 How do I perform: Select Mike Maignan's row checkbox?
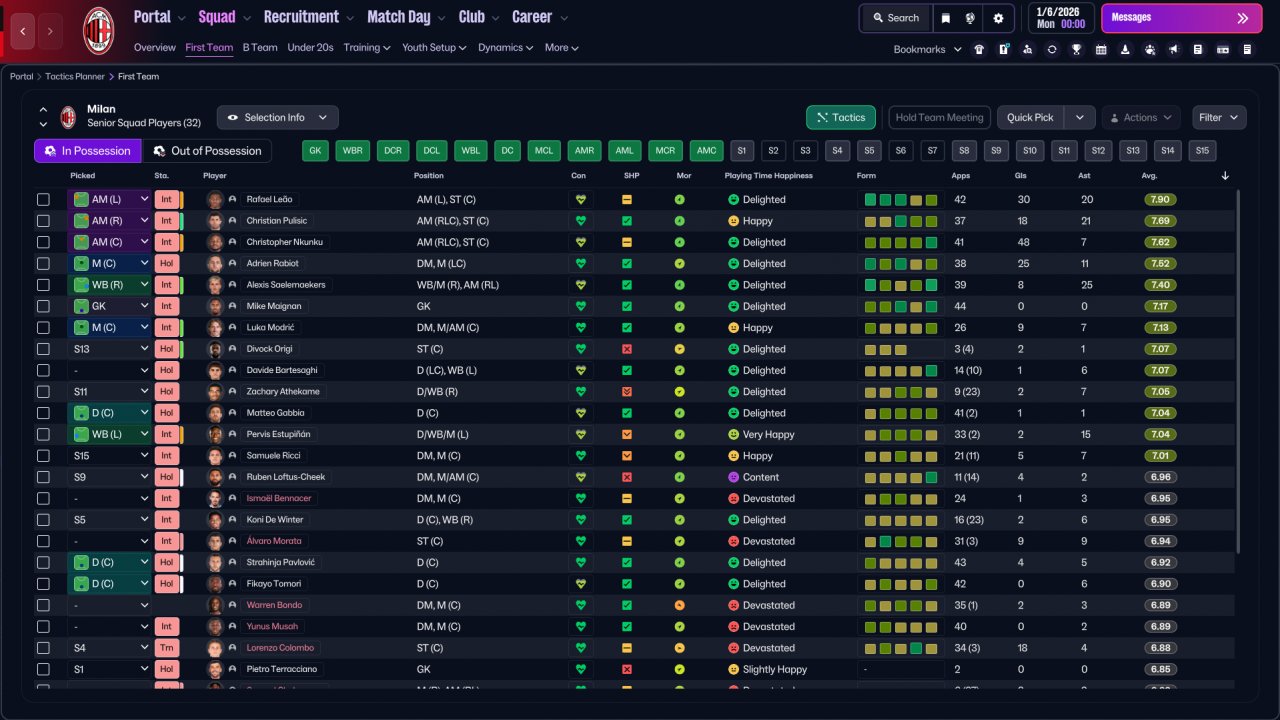[x=43, y=306]
